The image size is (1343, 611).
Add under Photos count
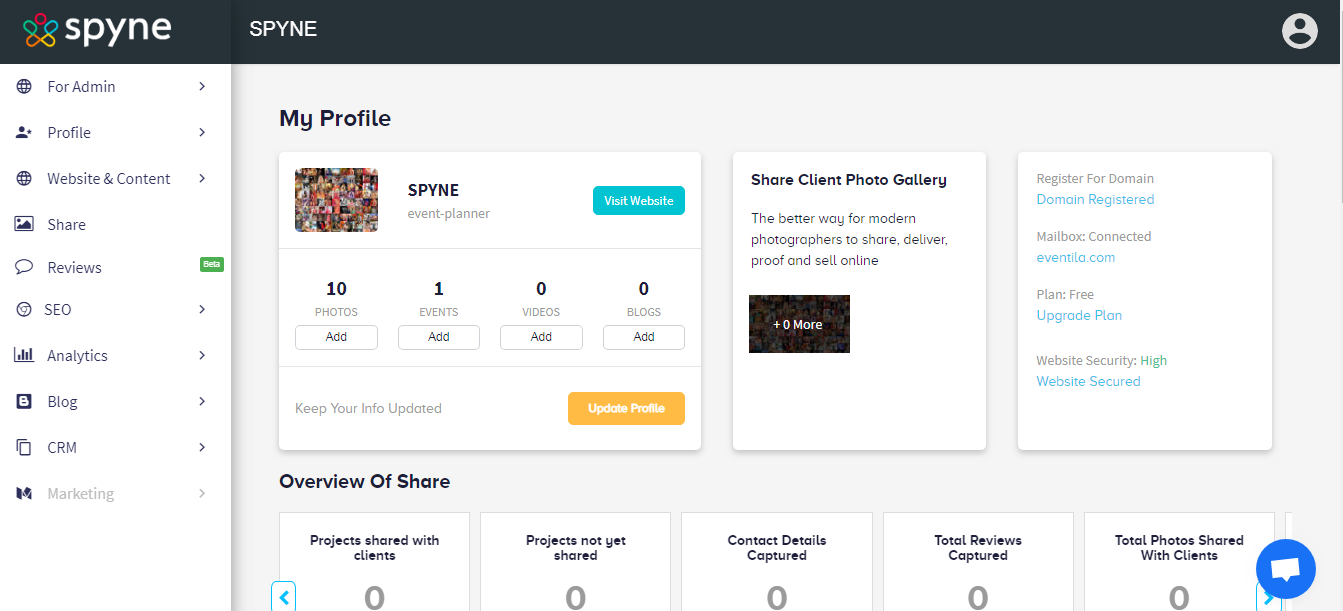[x=336, y=337]
